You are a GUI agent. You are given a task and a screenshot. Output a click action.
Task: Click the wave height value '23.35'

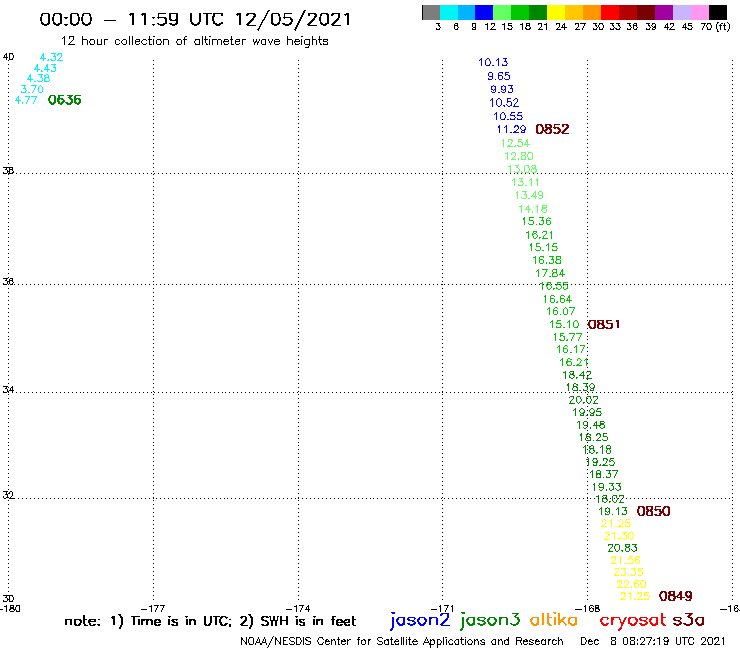point(628,572)
